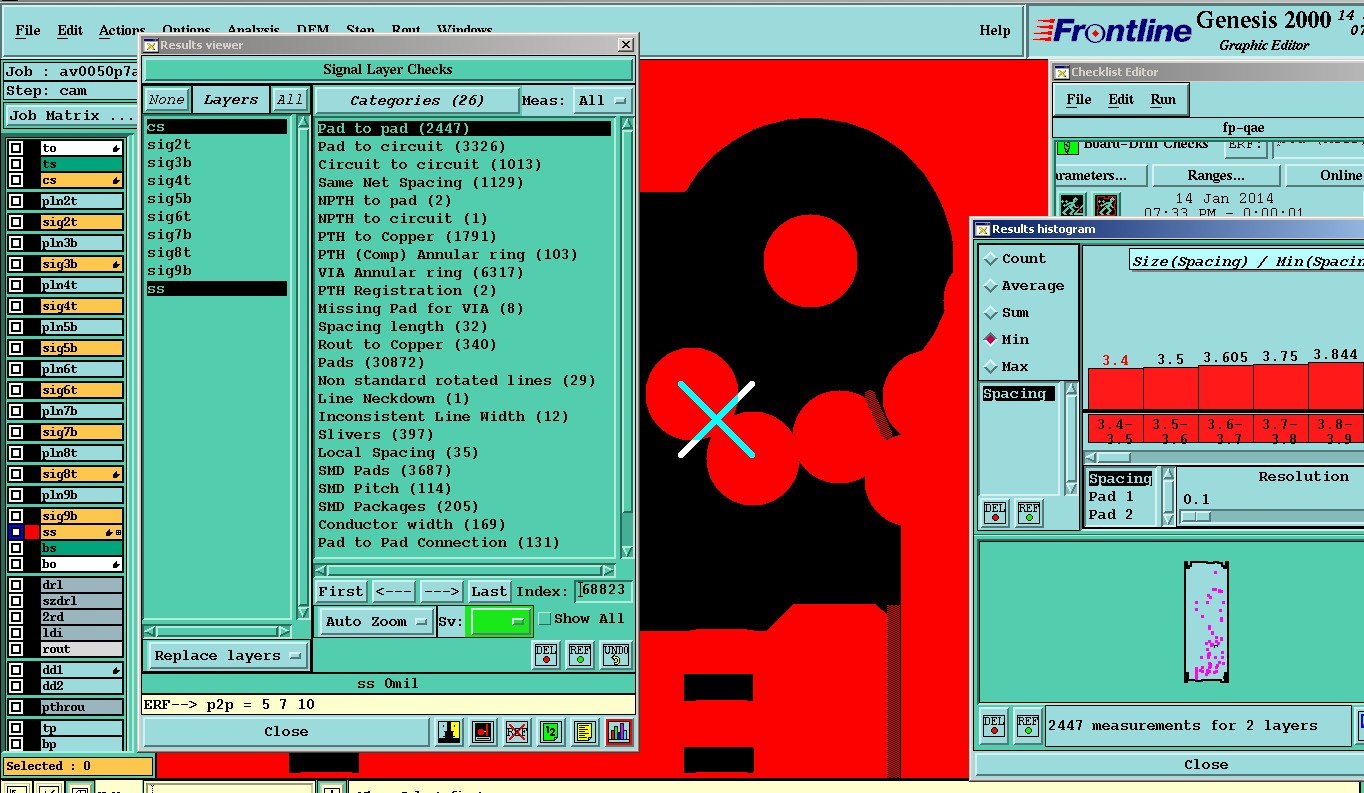This screenshot has height=793, width=1364.
Task: Toggle checkbox for layer rout
Action: click(x=16, y=649)
